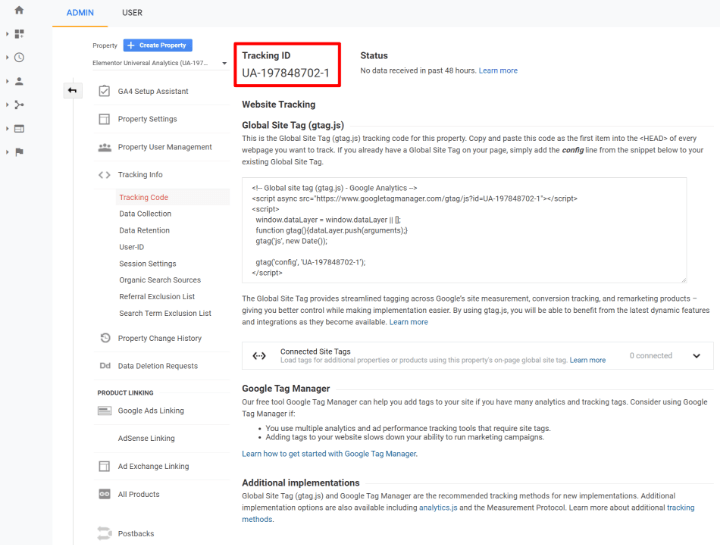Image resolution: width=720 pixels, height=545 pixels.
Task: Click Google Ads Linking icon
Action: pos(105,410)
